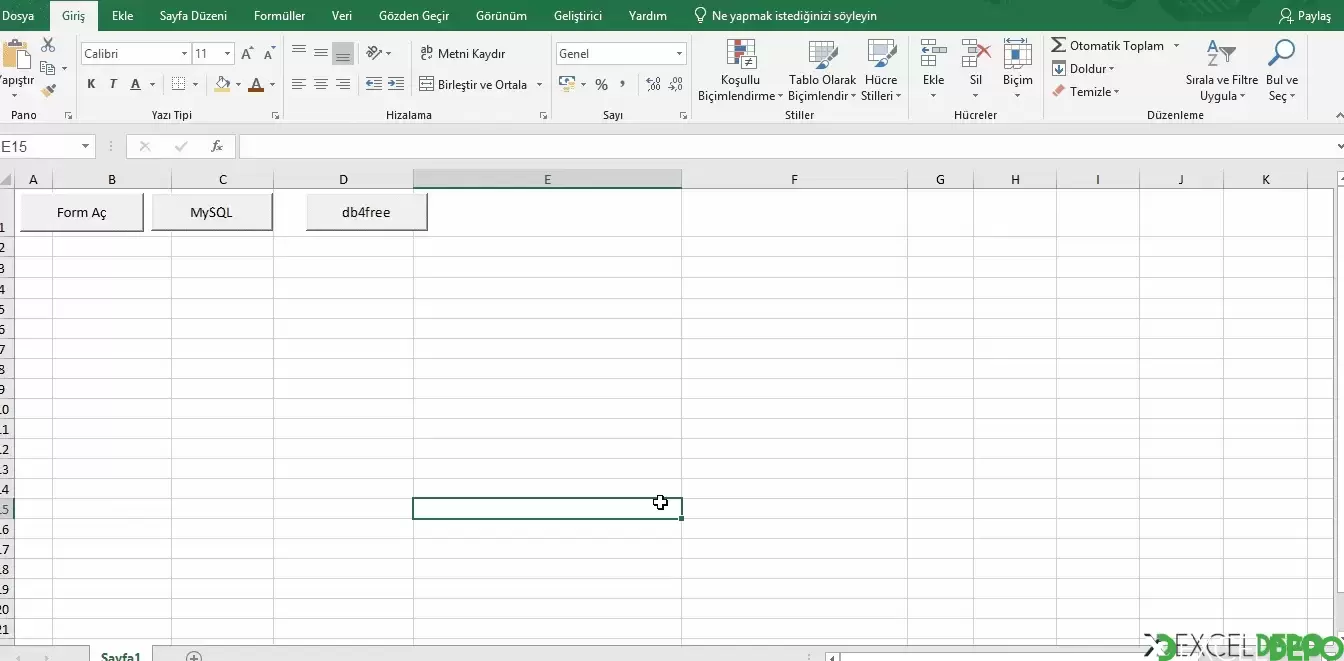Screen dimensions: 1344x661
Task: Increase font size with the large A icon
Action: point(247,54)
